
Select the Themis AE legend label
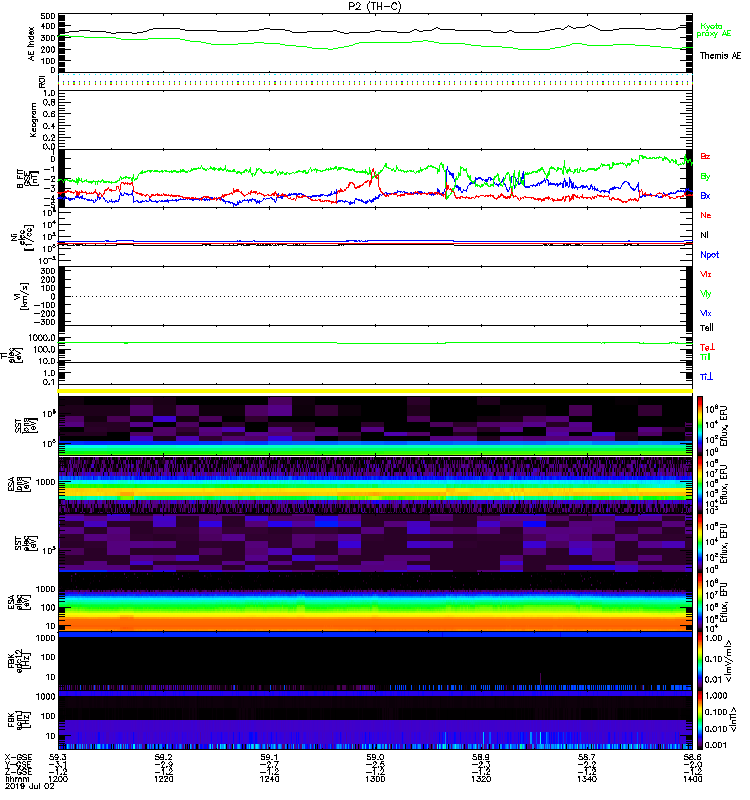719,56
